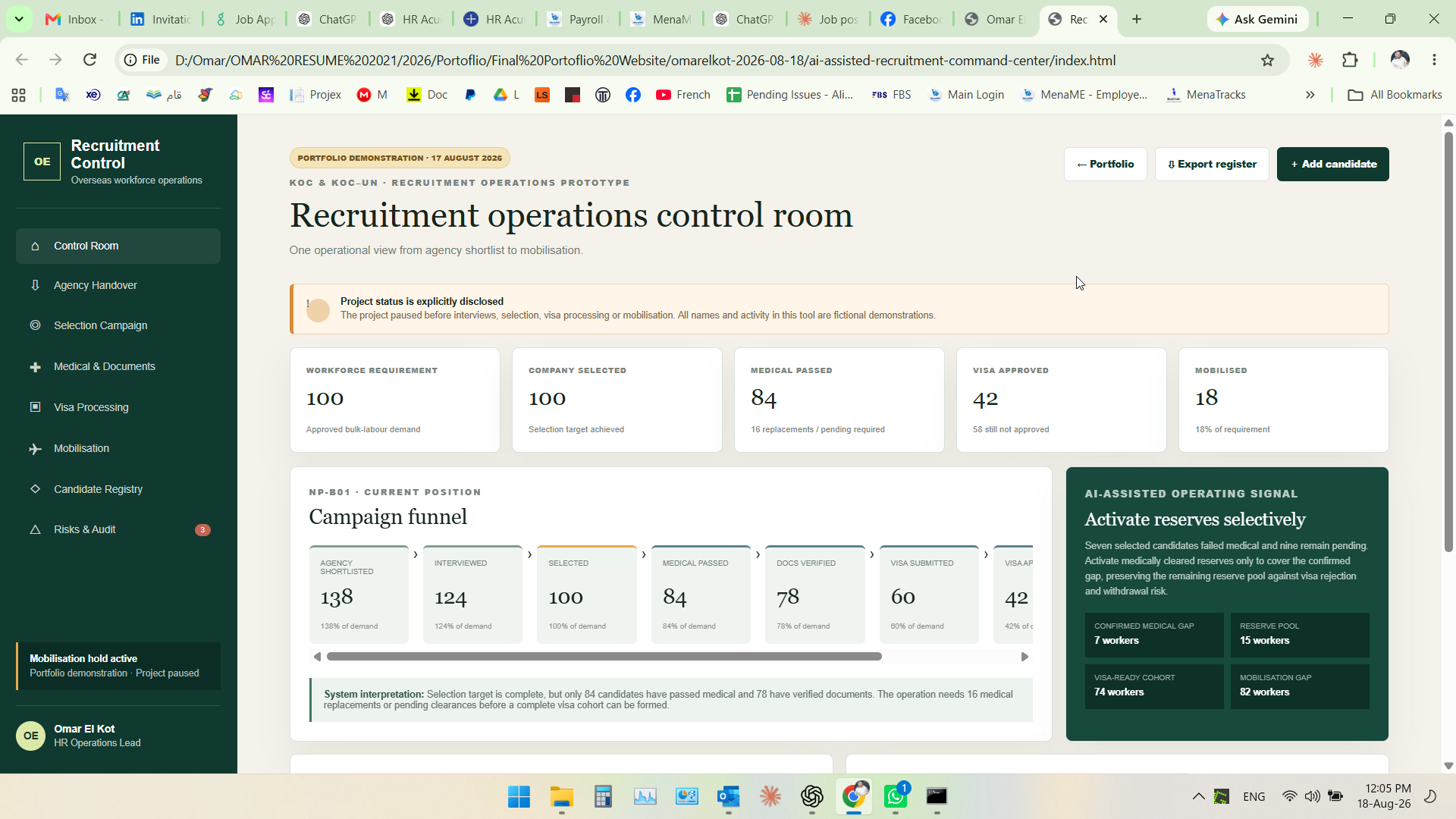Click the Selection Campaign target icon
This screenshot has height=819, width=1456.
click(x=35, y=325)
